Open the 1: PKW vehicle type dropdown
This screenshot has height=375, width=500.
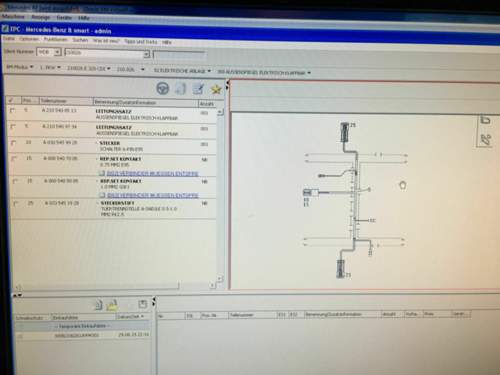coord(50,68)
